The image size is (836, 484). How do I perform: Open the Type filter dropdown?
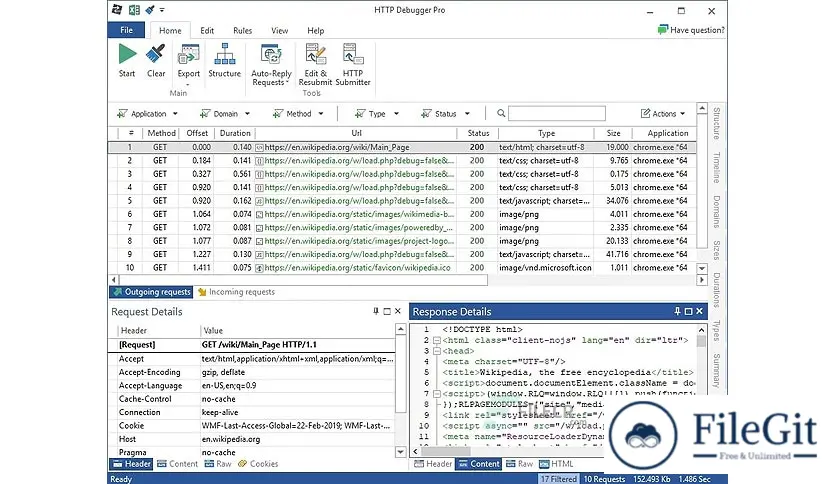pos(376,114)
